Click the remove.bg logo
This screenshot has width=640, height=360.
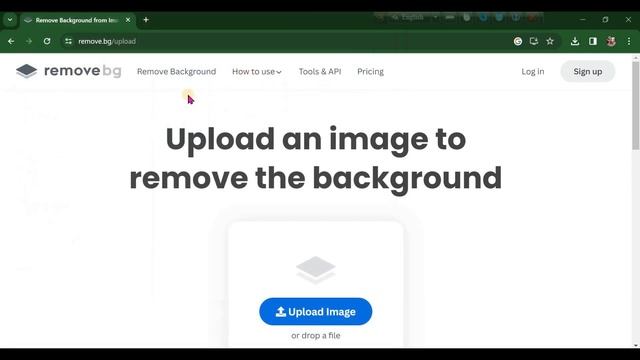coord(69,71)
